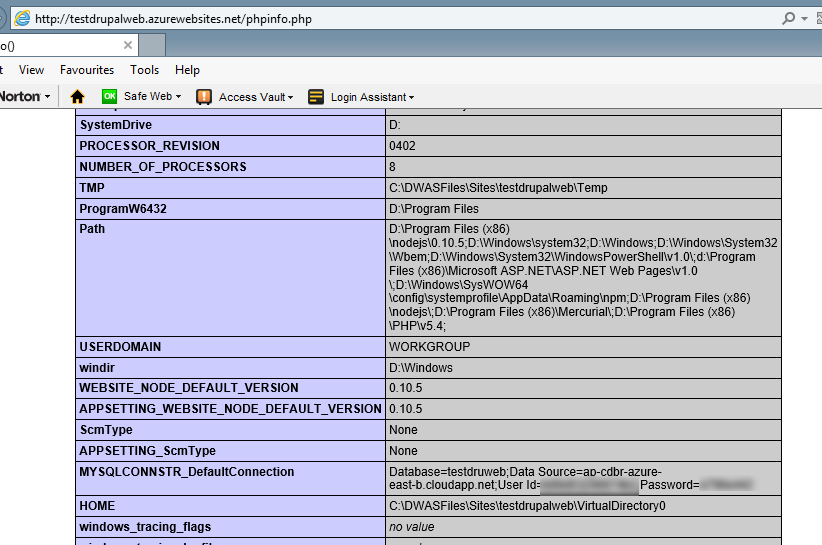822x545 pixels.
Task: Open the Tools menu
Action: (x=144, y=70)
